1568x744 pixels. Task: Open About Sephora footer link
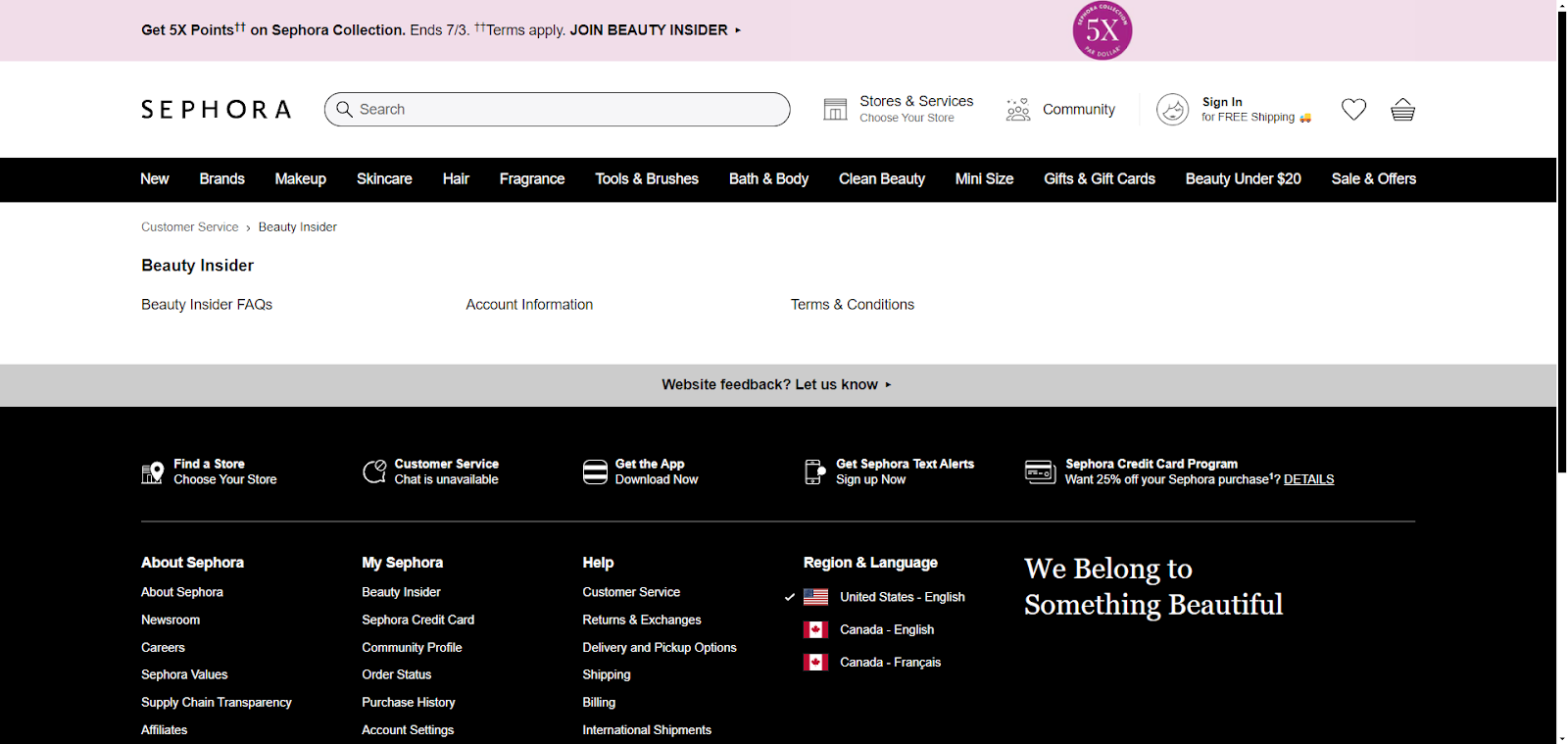pyautogui.click(x=182, y=592)
